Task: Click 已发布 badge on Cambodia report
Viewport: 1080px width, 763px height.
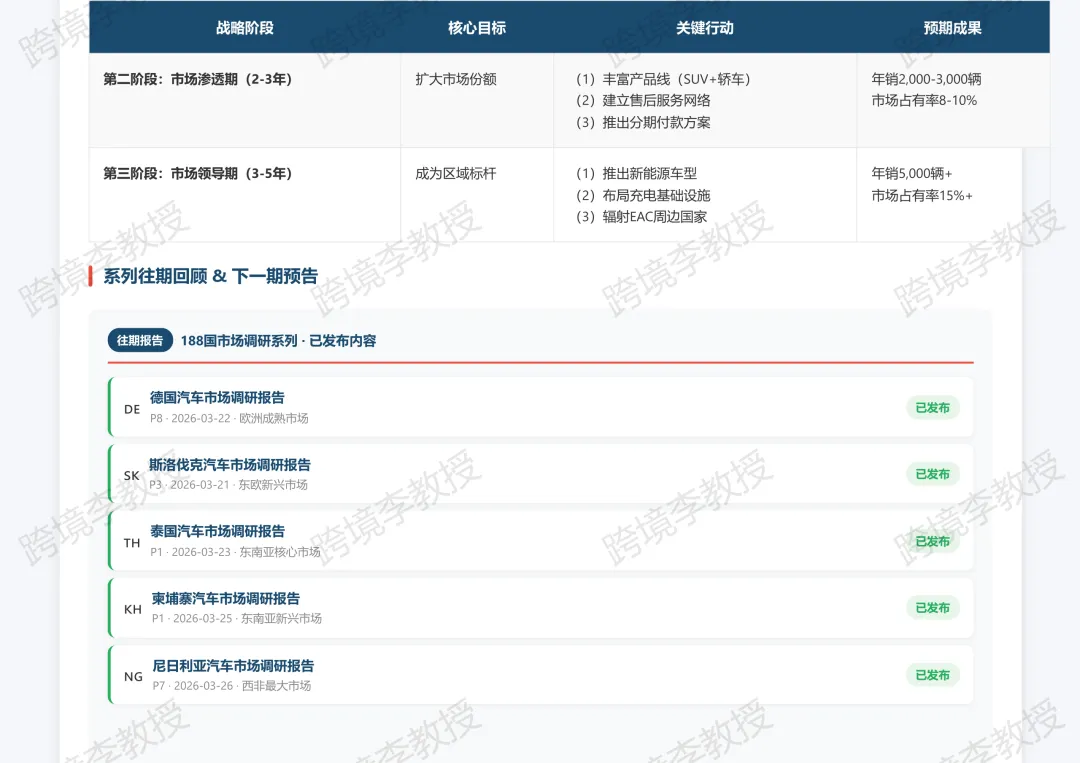Action: click(932, 607)
